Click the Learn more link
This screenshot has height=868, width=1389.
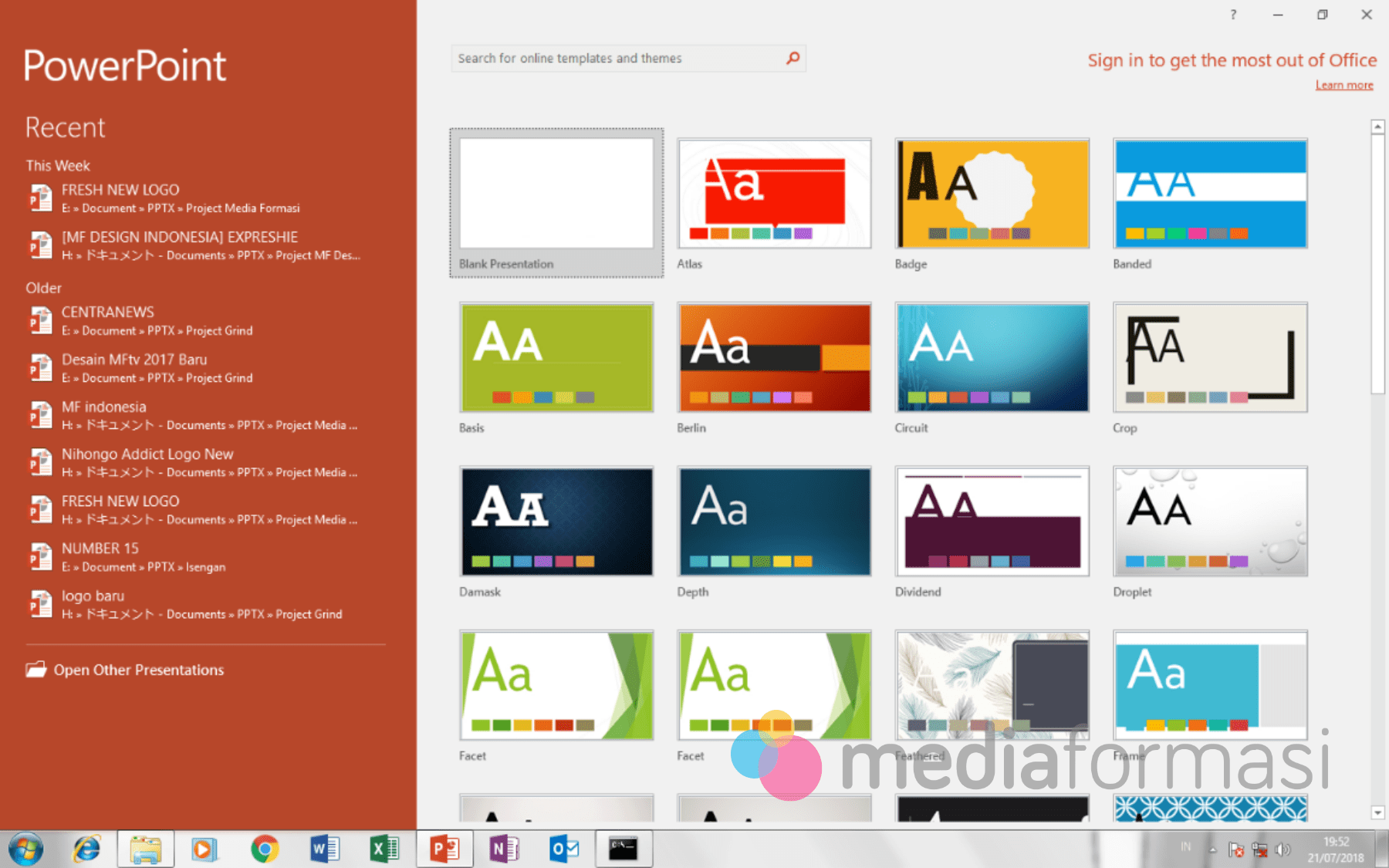(x=1344, y=85)
